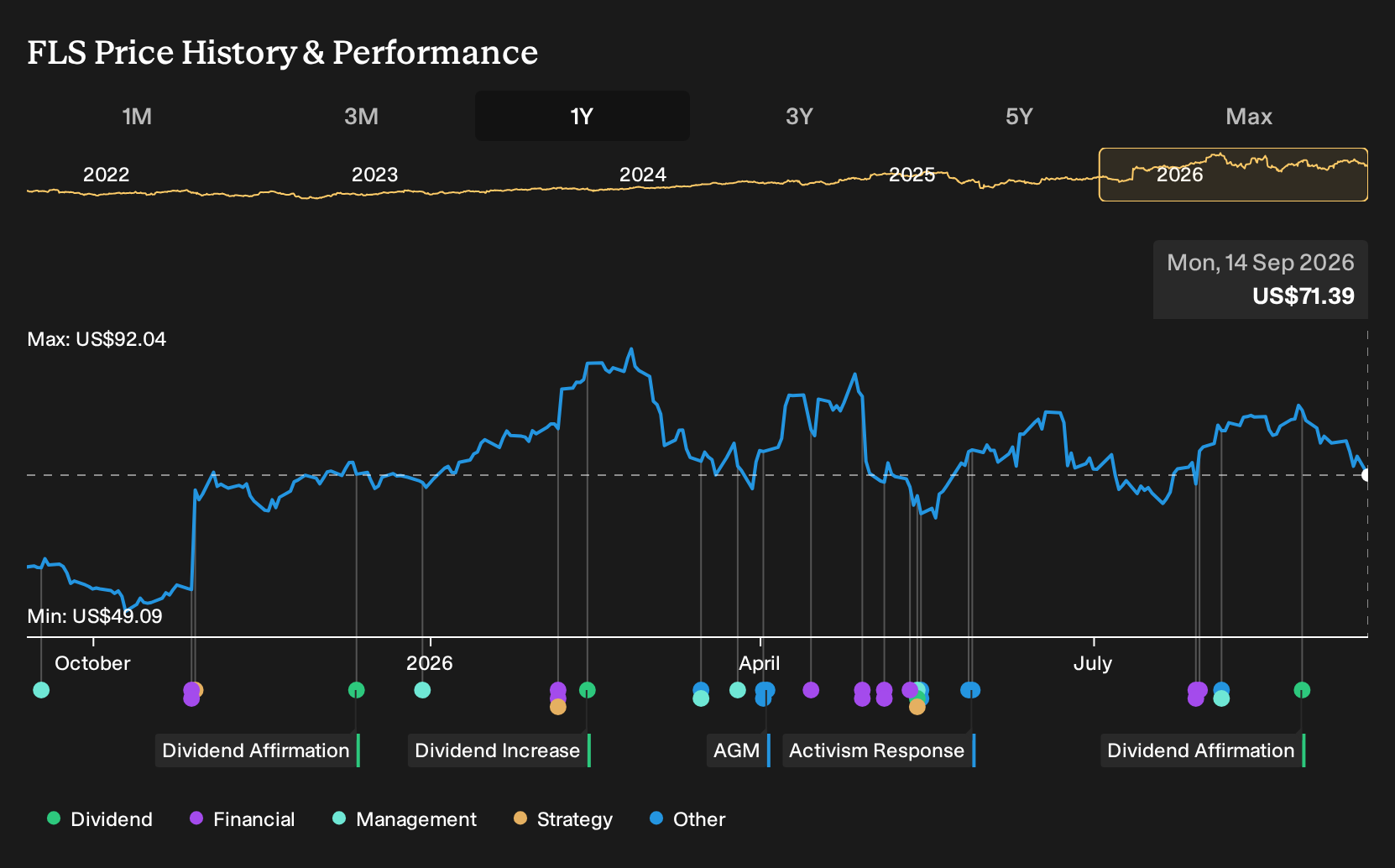Viewport: 1395px width, 868px height.
Task: Click 2022 on the overview mini chart
Action: (107, 175)
